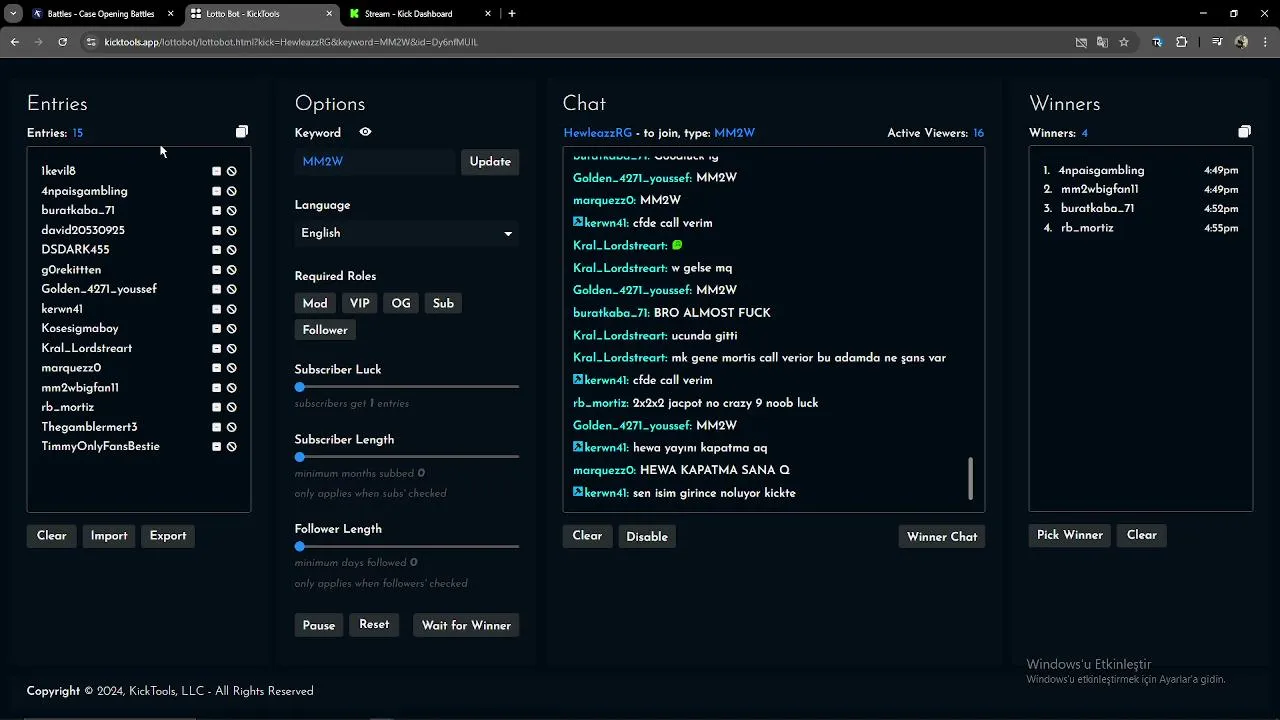Close the Stream - Kick Dashboard tab
Image resolution: width=1280 pixels, height=720 pixels.
[x=488, y=14]
